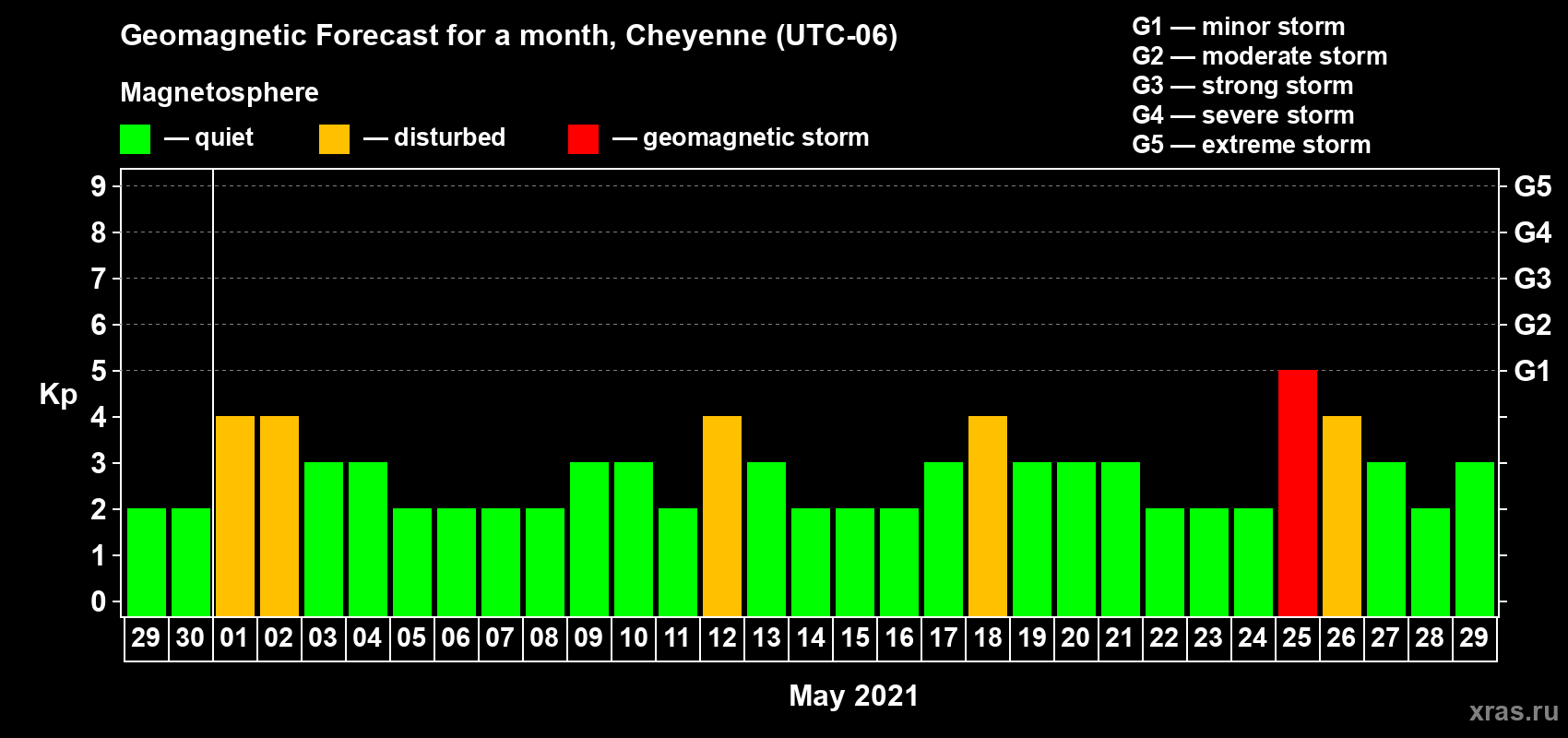Image resolution: width=1568 pixels, height=738 pixels.
Task: Click the date label 20
Action: click(1075, 637)
